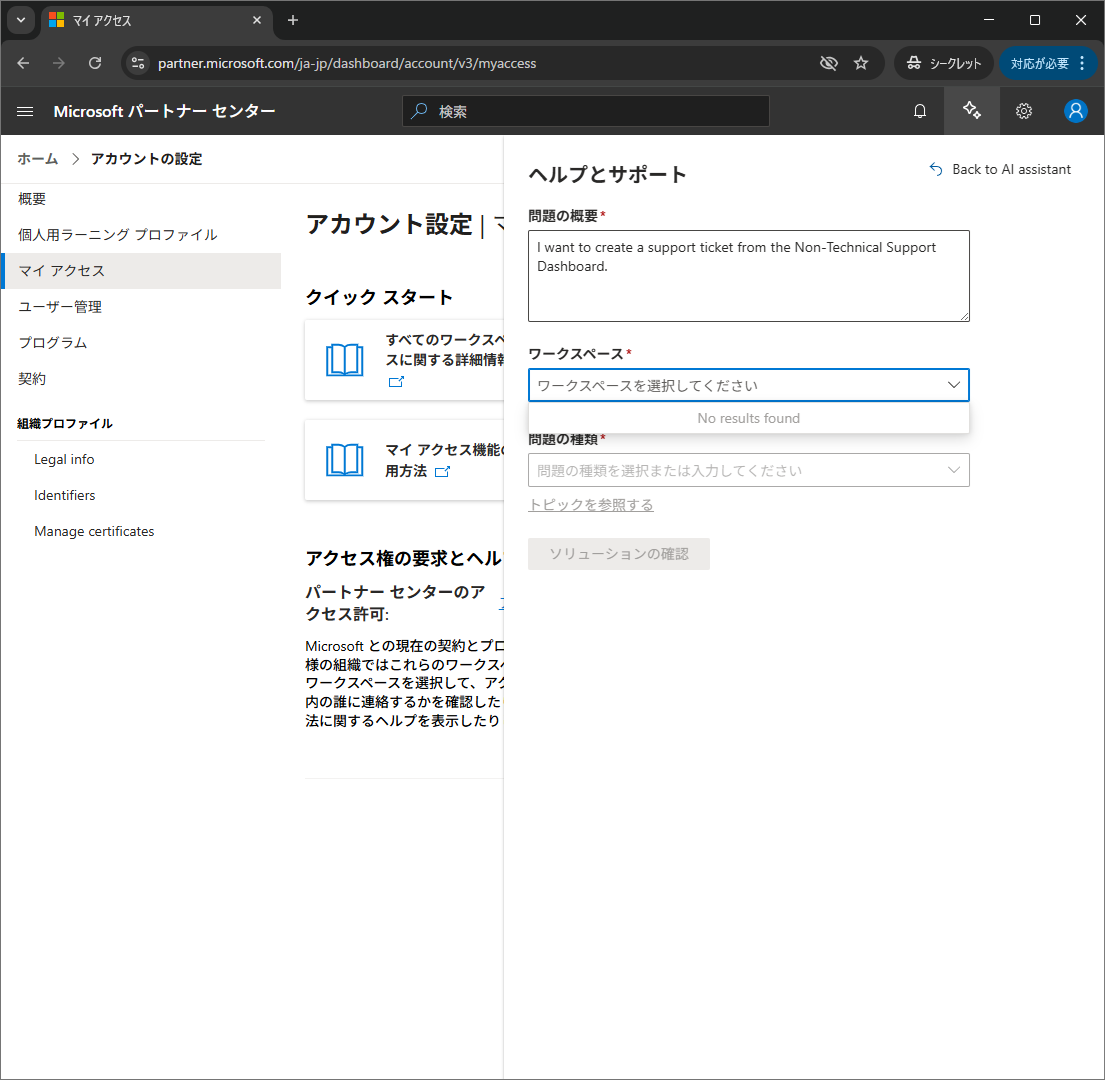Click Back to AI assistant link
The height and width of the screenshot is (1080, 1105).
1000,169
